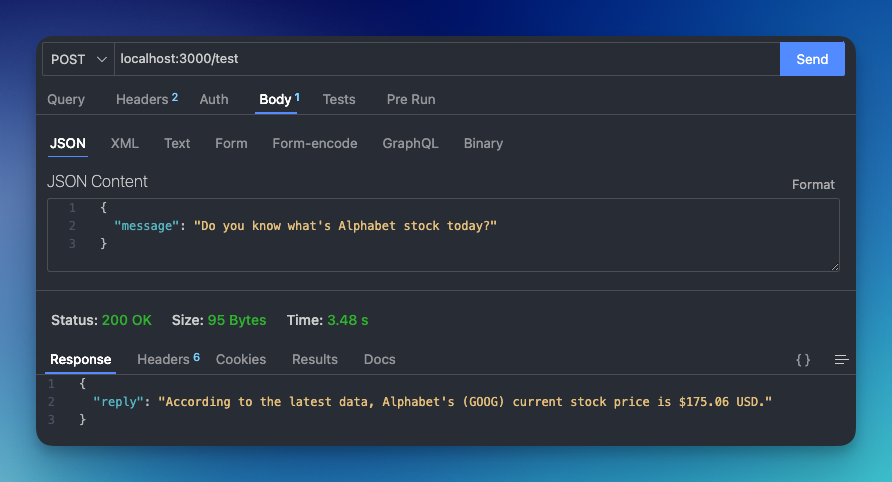The width and height of the screenshot is (892, 482).
Task: Click the "reply" key in response
Action: [118, 402]
